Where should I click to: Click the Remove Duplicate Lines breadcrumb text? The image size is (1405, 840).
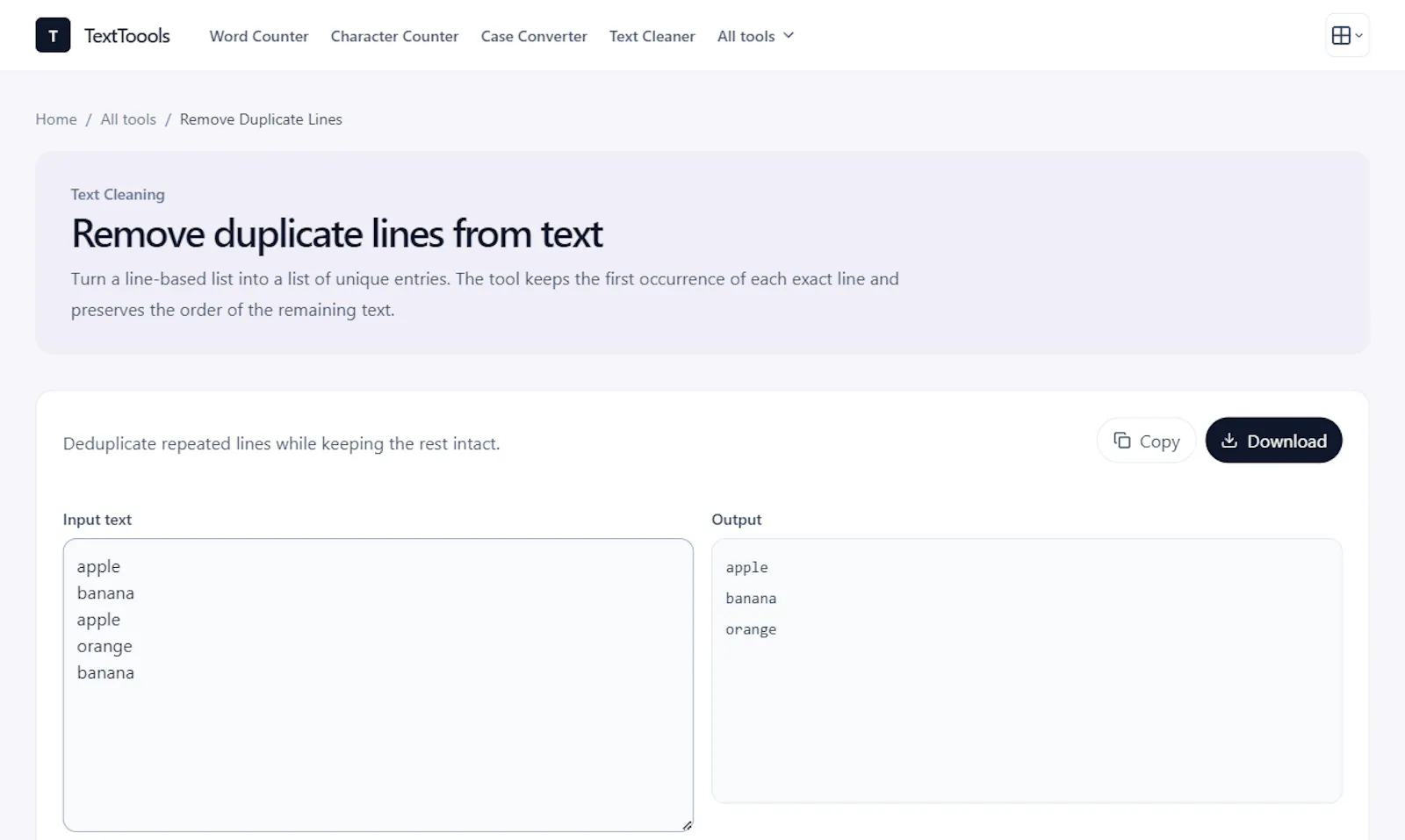(261, 119)
